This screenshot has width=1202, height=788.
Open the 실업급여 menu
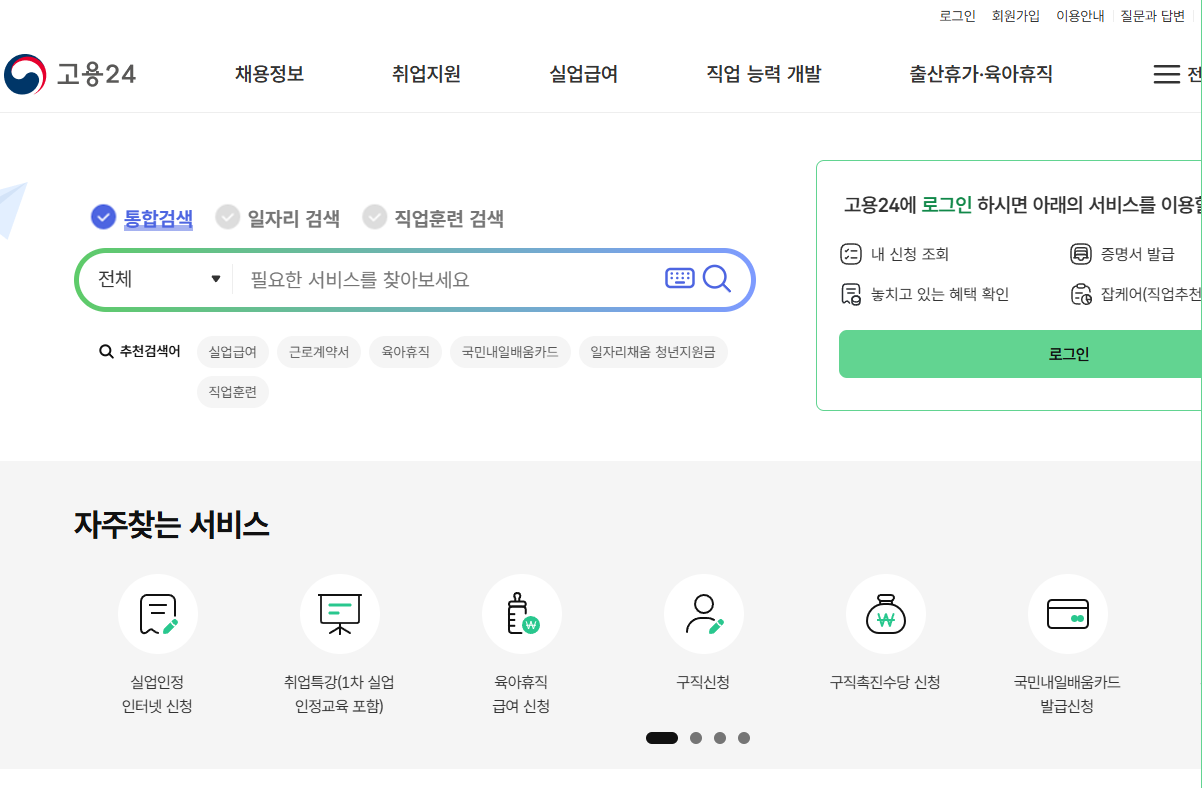[584, 74]
